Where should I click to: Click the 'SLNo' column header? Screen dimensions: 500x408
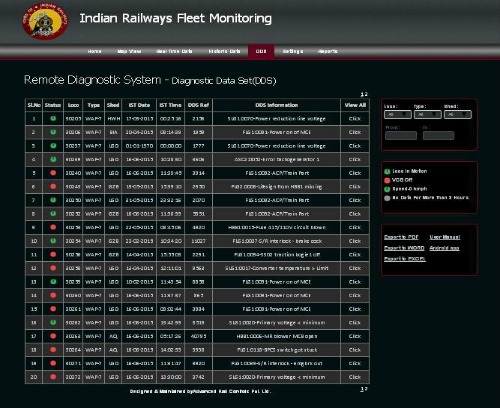tap(34, 105)
